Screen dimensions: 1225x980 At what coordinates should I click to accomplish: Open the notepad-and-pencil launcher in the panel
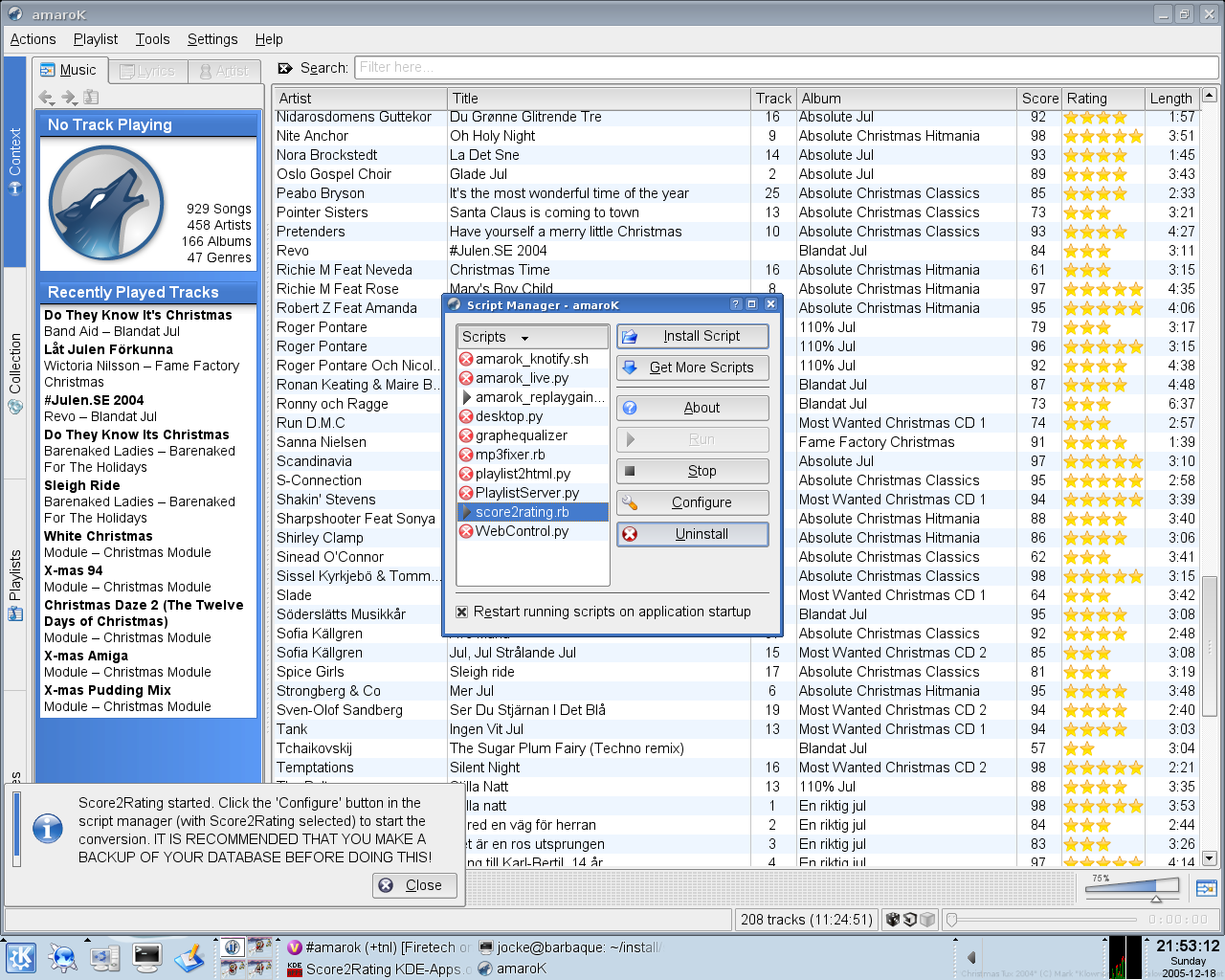point(189,957)
